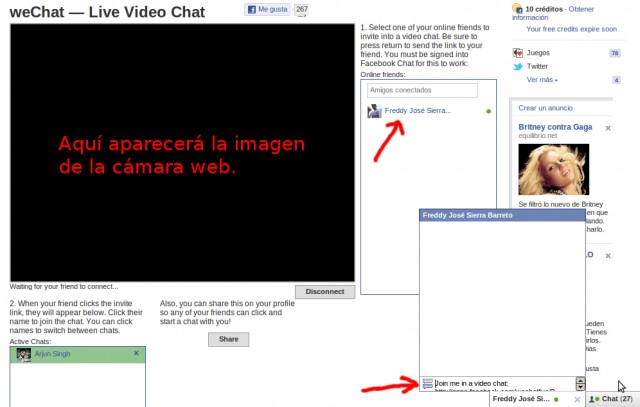
Task: Open the Juegos games icon
Action: tap(518, 53)
